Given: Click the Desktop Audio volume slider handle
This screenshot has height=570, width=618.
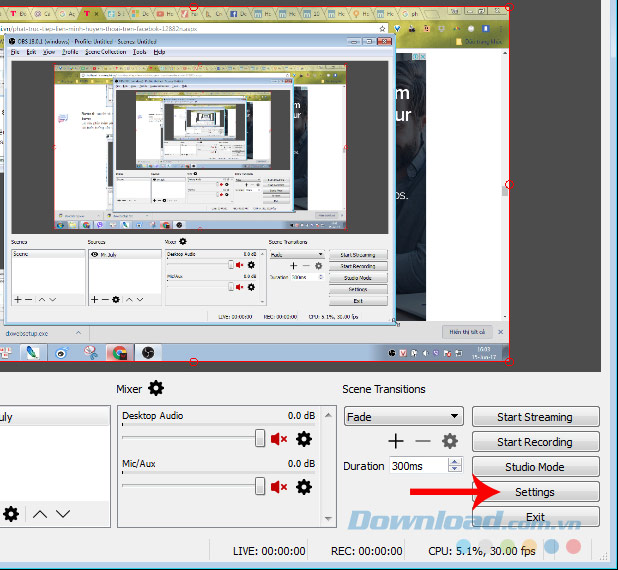Looking at the screenshot, I should [260, 438].
